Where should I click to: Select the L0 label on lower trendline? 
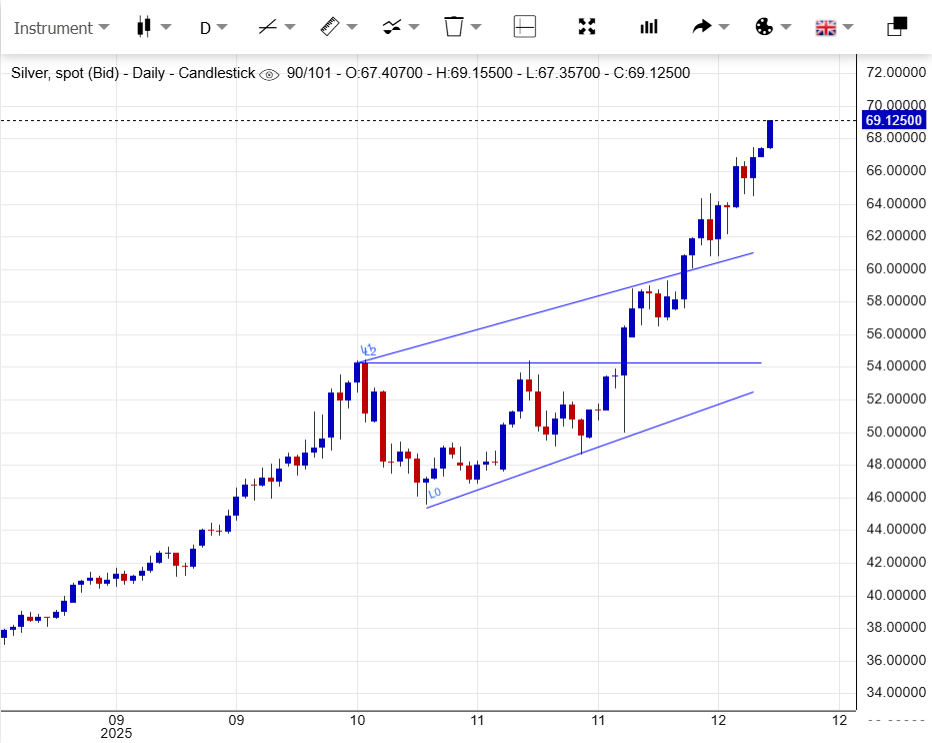pos(435,493)
